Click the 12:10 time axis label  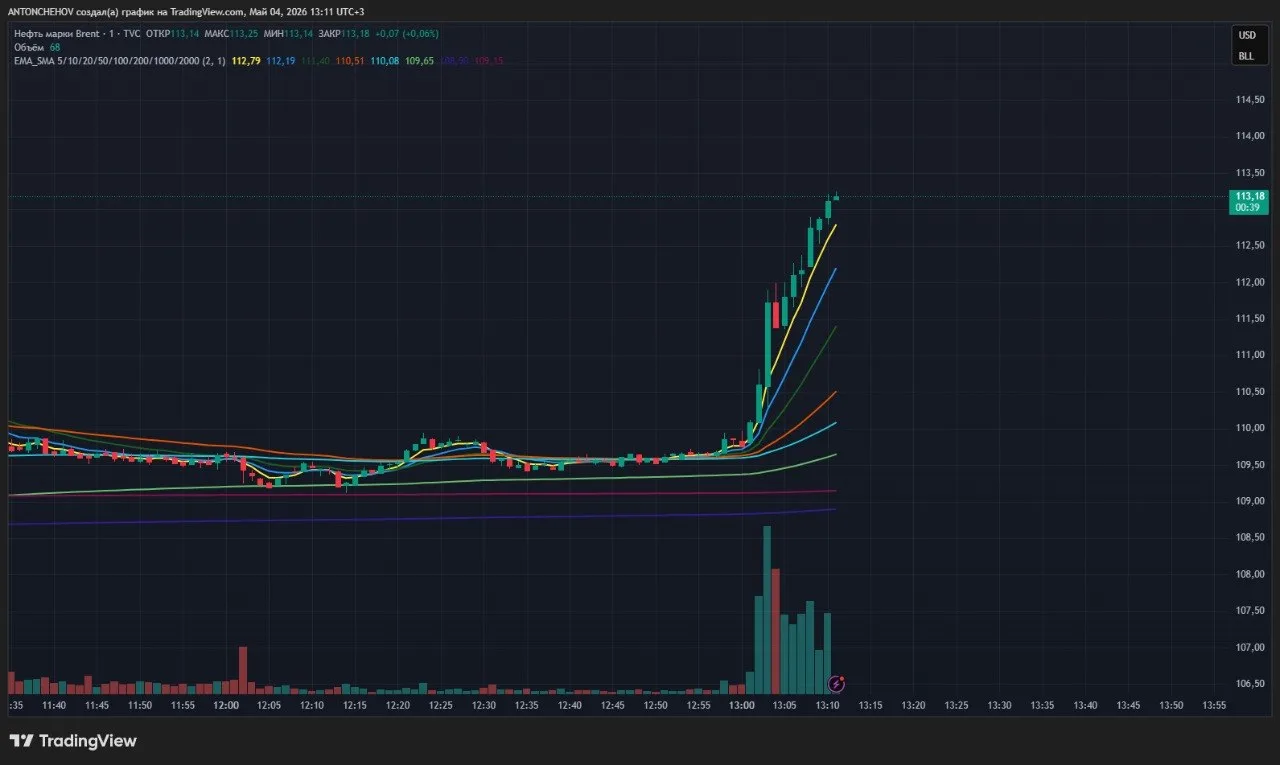[x=312, y=706]
